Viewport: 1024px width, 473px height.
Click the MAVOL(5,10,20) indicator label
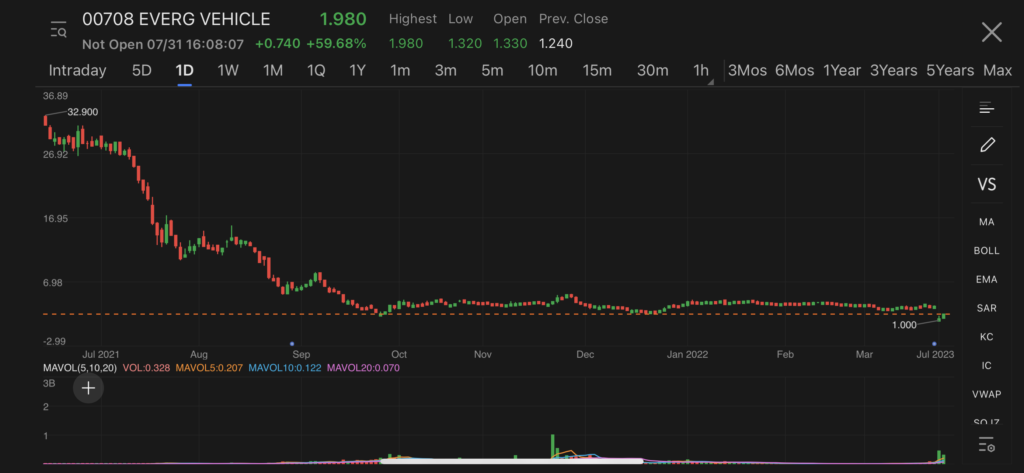coord(80,368)
